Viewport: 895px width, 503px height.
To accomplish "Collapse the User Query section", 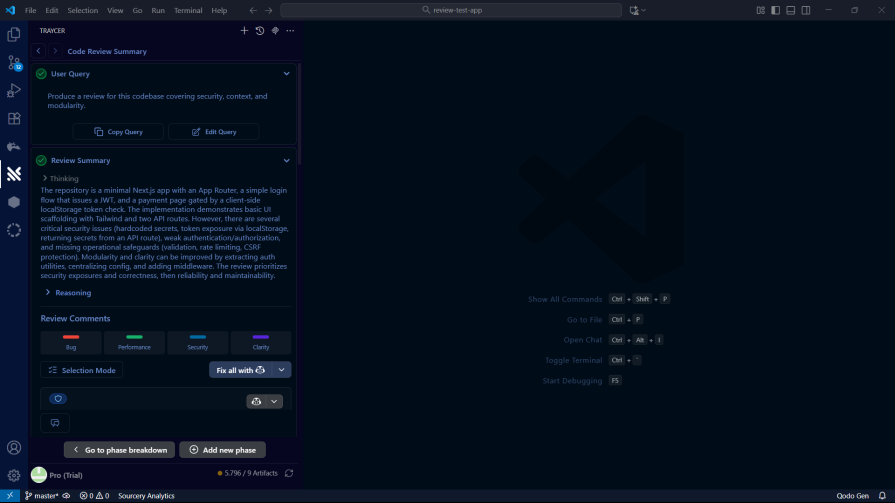I will click(287, 73).
